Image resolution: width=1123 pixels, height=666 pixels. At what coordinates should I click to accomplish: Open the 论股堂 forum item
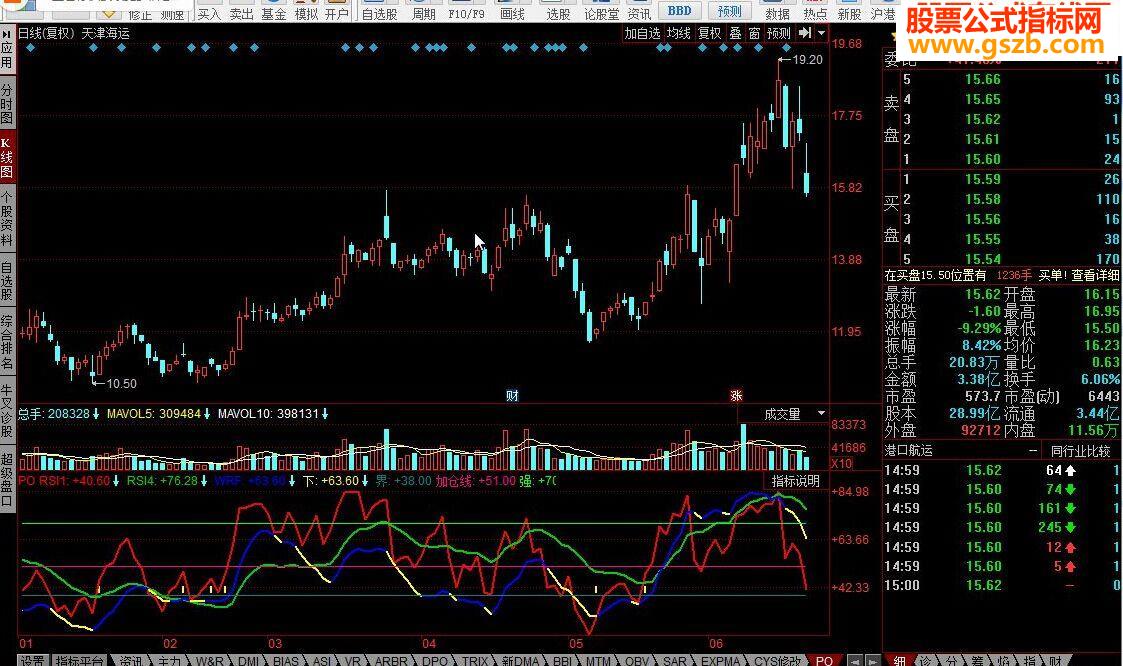pos(602,14)
